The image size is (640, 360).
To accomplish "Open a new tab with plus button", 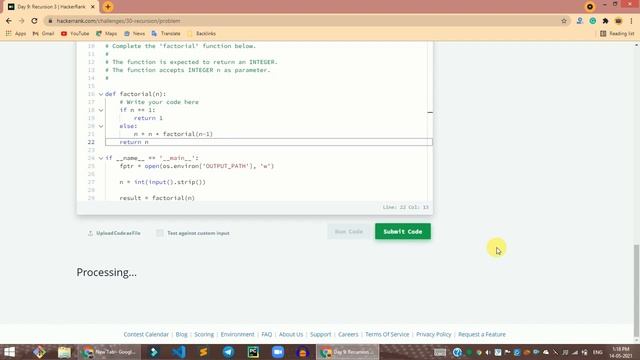I will click(108, 7).
